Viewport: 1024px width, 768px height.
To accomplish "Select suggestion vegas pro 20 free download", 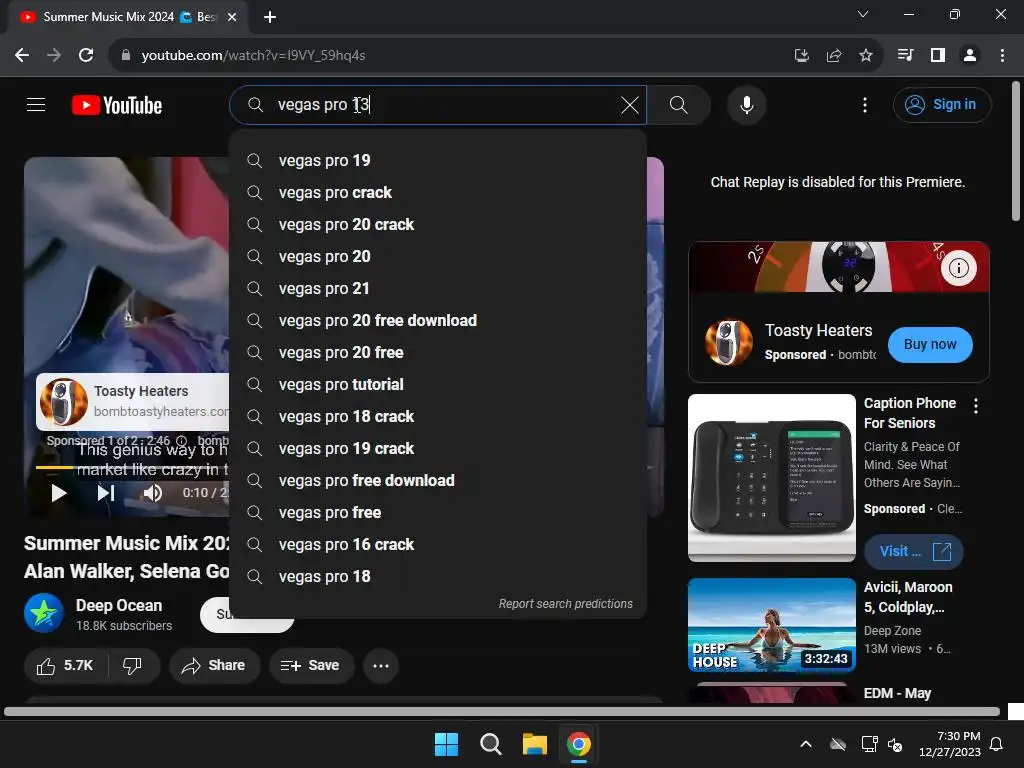I will click(x=438, y=321).
